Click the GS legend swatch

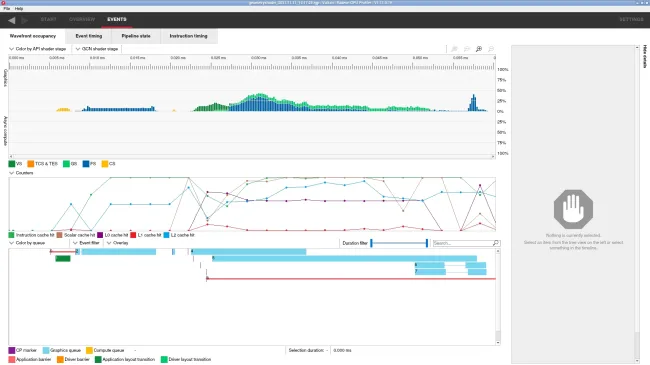(x=66, y=164)
